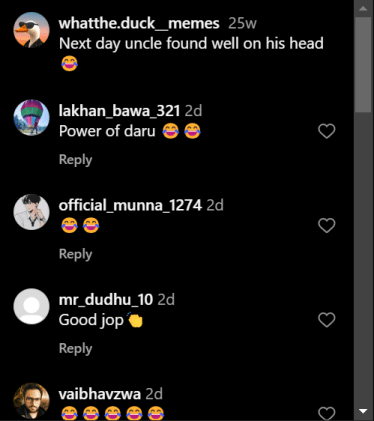This screenshot has height=421, width=374.
Task: Open whatthe.duck__memes duck avatar
Action: point(31,30)
